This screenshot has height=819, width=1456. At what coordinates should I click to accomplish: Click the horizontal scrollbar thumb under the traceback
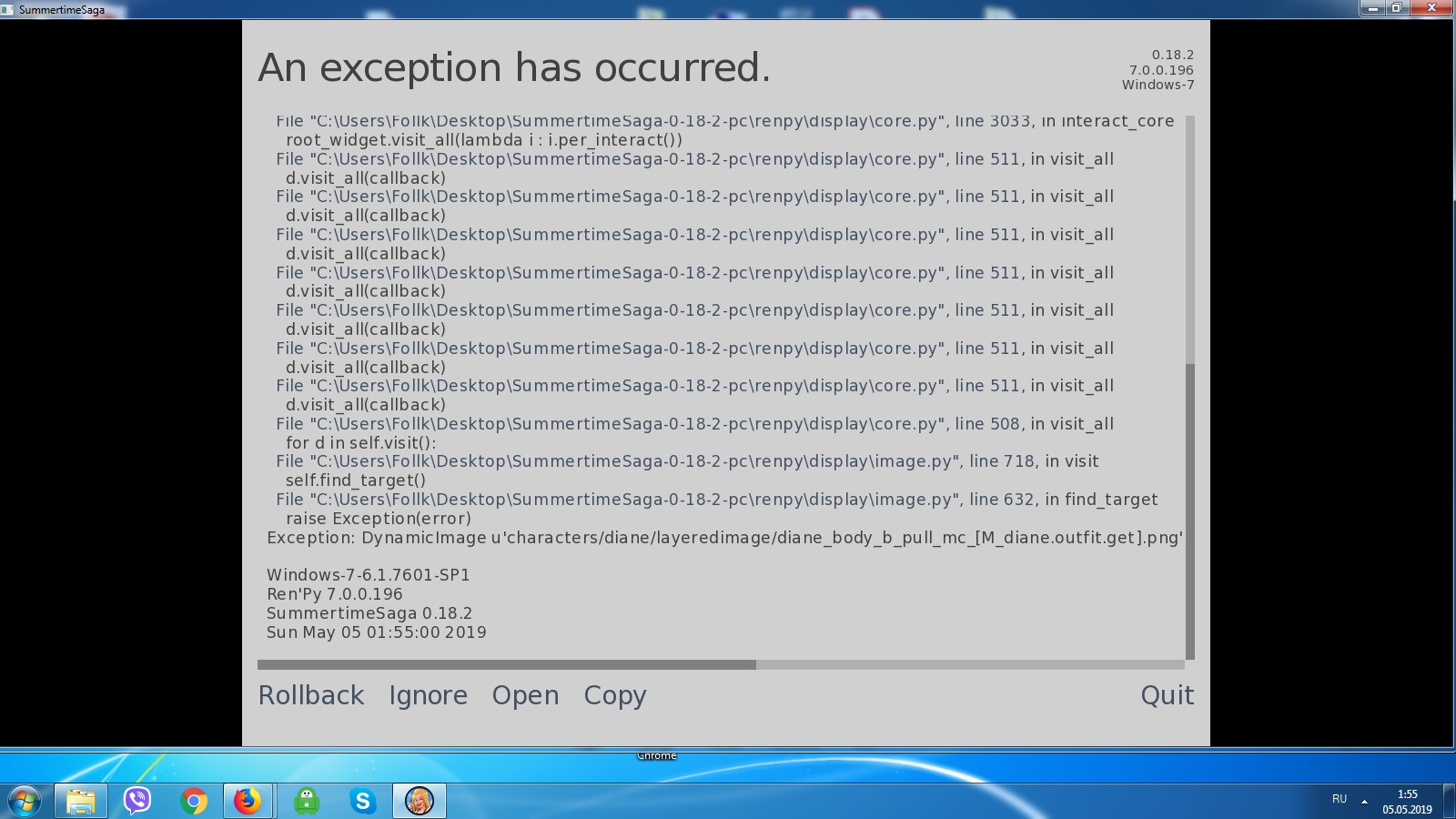coord(507,664)
